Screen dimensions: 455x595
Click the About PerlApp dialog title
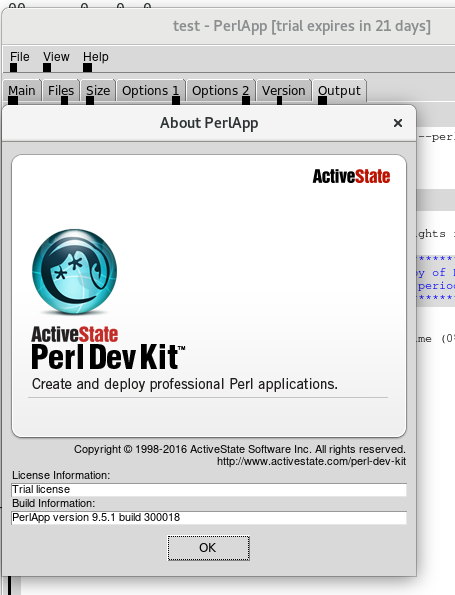(x=209, y=123)
